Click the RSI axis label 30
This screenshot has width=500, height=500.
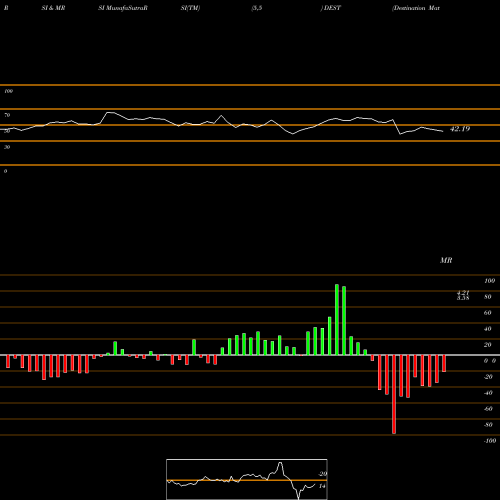pyautogui.click(x=7, y=147)
